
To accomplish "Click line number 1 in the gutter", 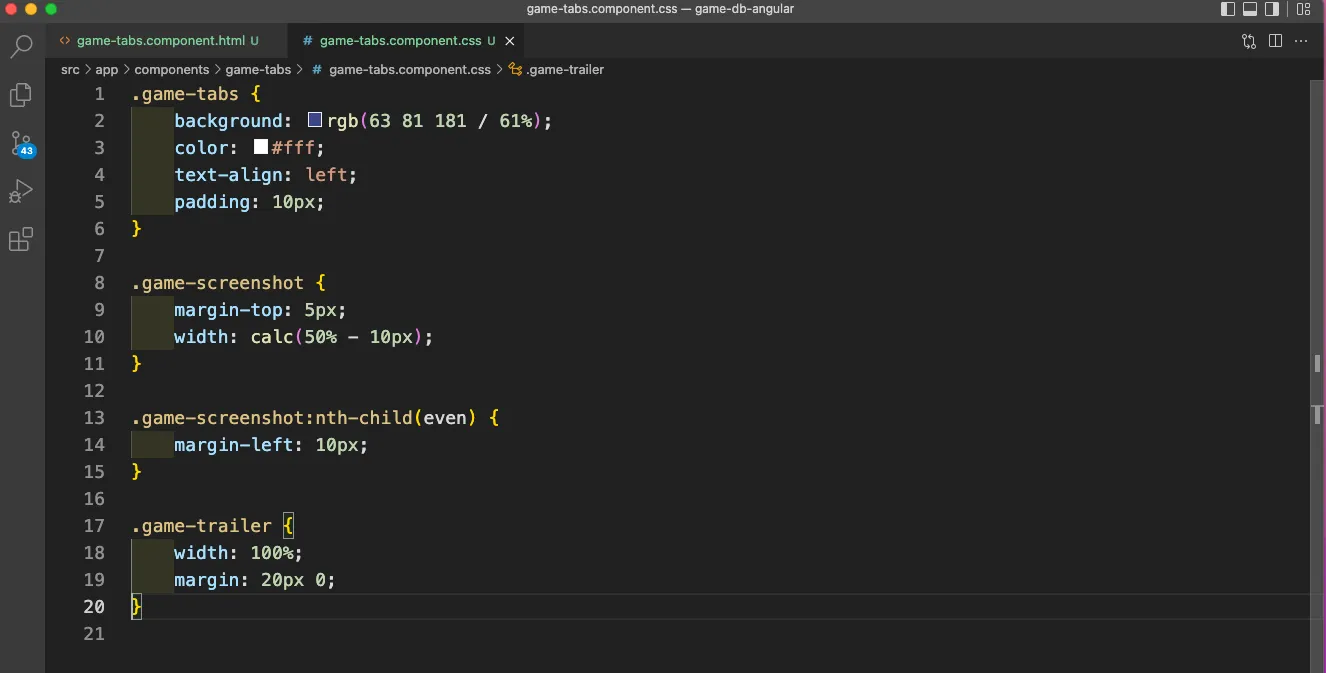I will pos(99,94).
